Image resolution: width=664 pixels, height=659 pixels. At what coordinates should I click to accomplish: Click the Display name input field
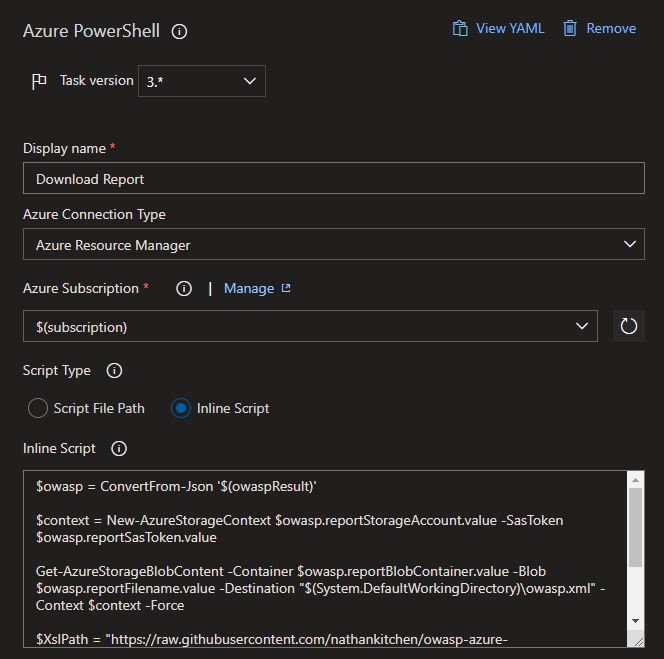(x=334, y=178)
